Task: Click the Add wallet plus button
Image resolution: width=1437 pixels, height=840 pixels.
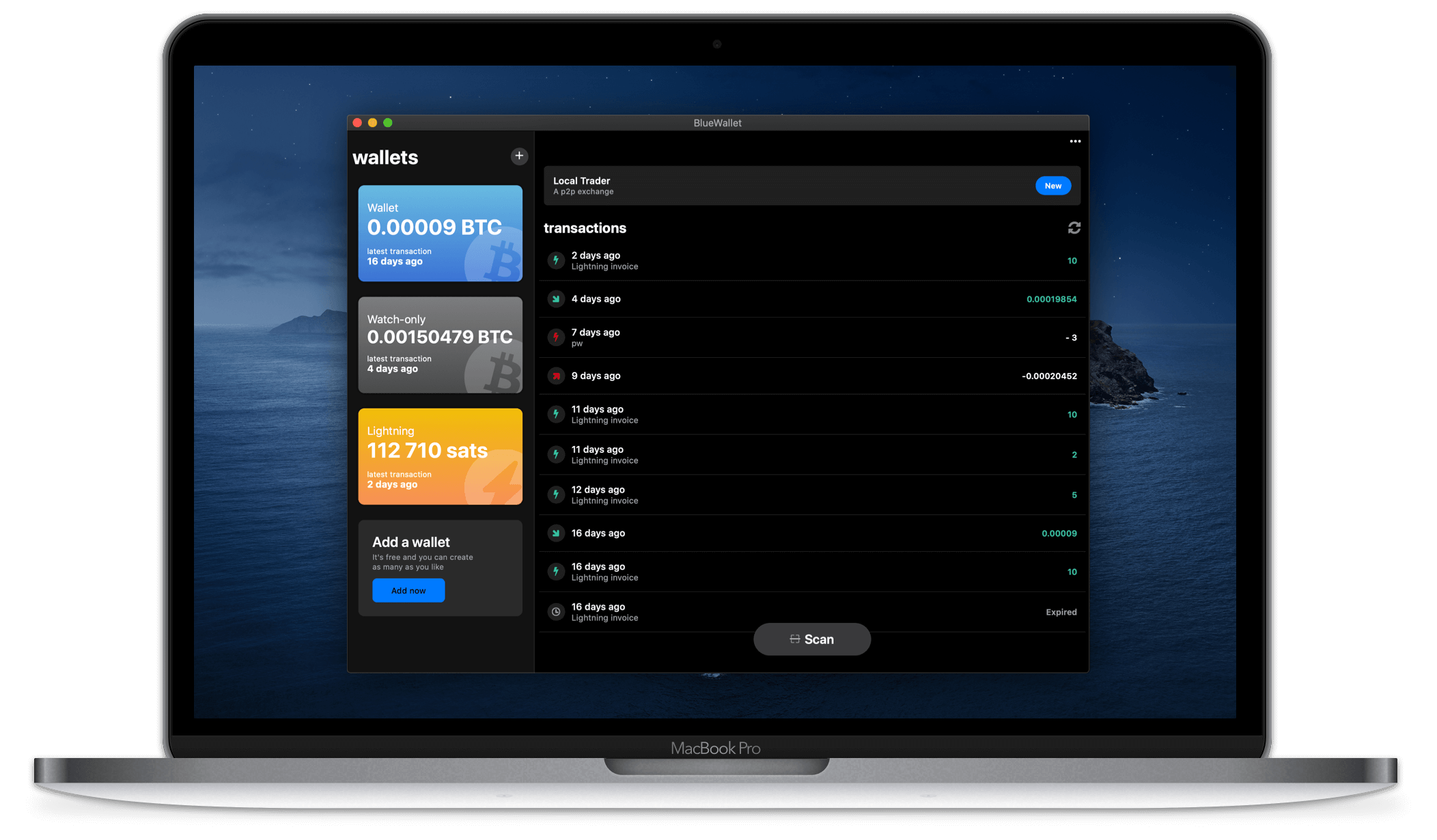Action: [519, 156]
